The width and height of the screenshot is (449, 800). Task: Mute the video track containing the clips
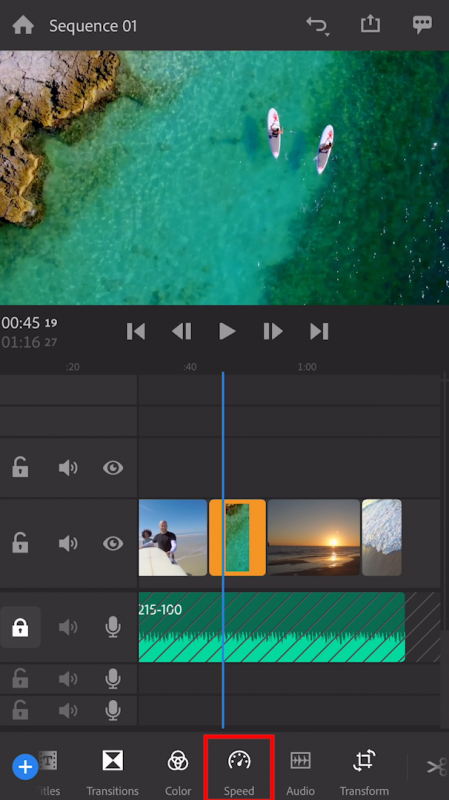click(x=67, y=543)
